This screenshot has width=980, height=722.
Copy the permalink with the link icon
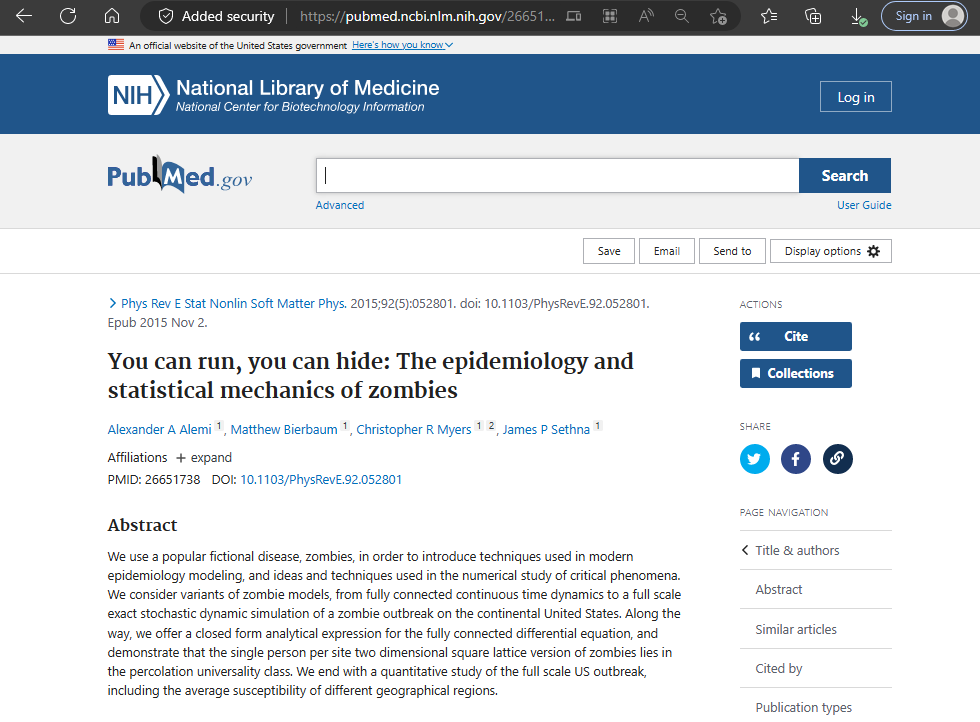[838, 459]
